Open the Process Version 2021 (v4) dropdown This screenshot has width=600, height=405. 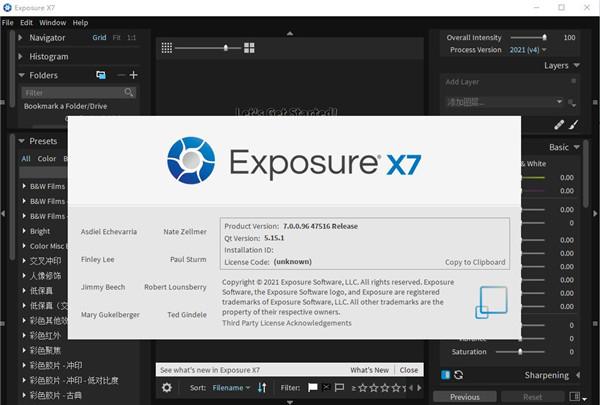click(x=528, y=50)
